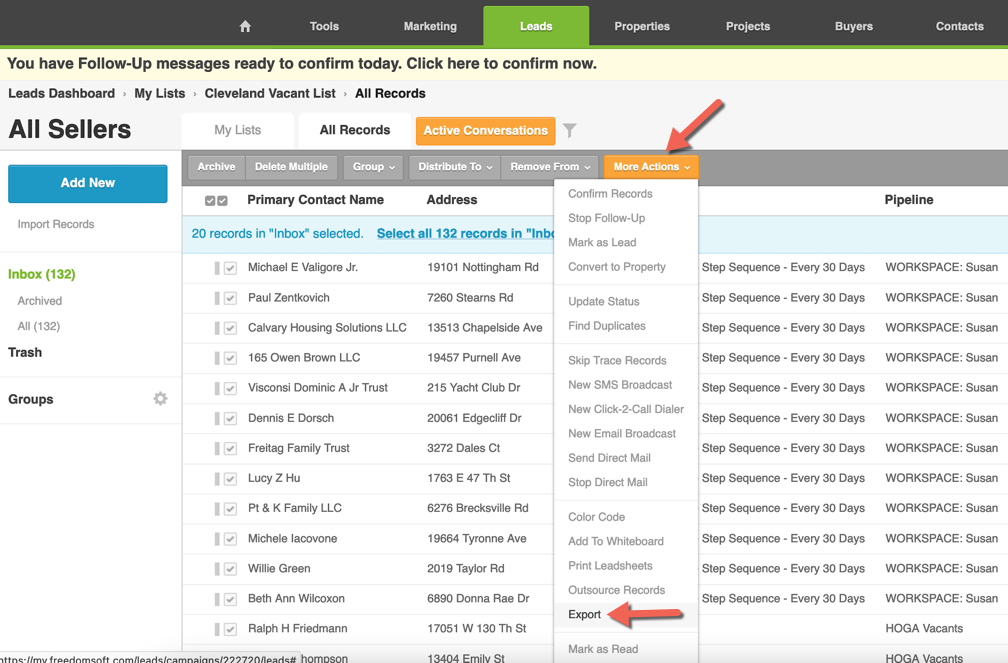
Task: Choose Color Code menu option
Action: (x=596, y=518)
